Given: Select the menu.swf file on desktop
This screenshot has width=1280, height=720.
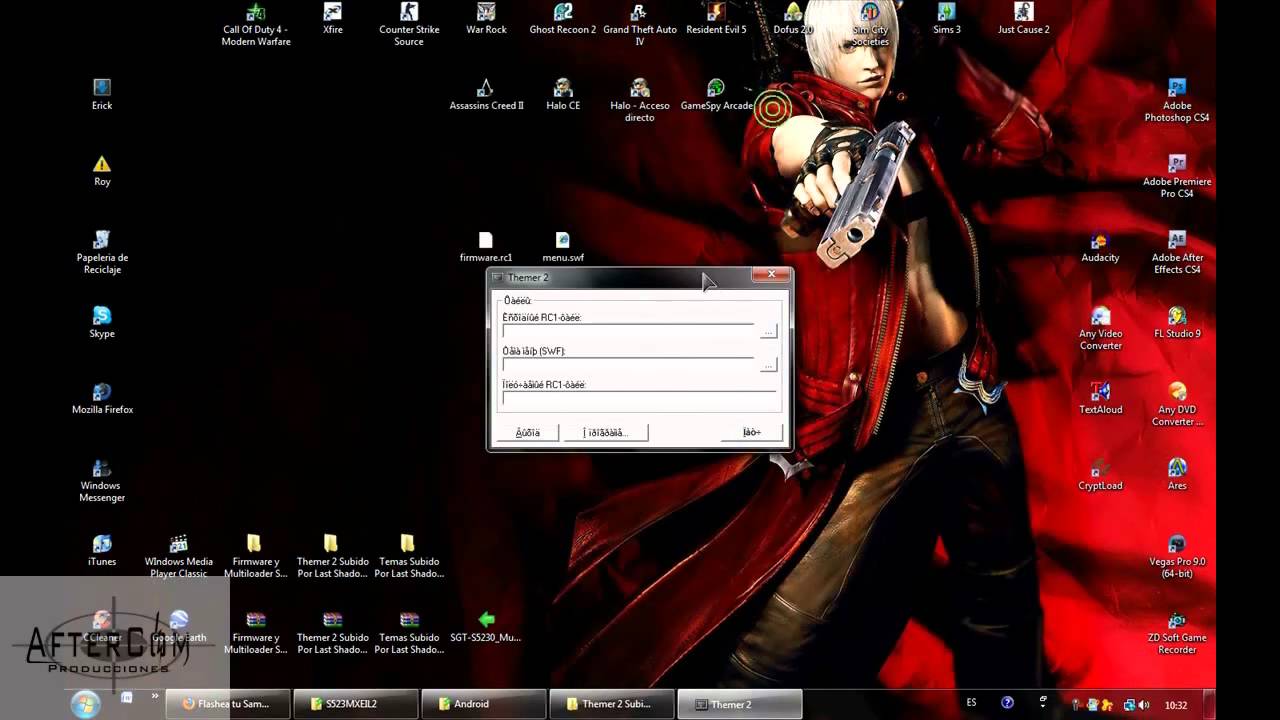Looking at the screenshot, I should 563,246.
